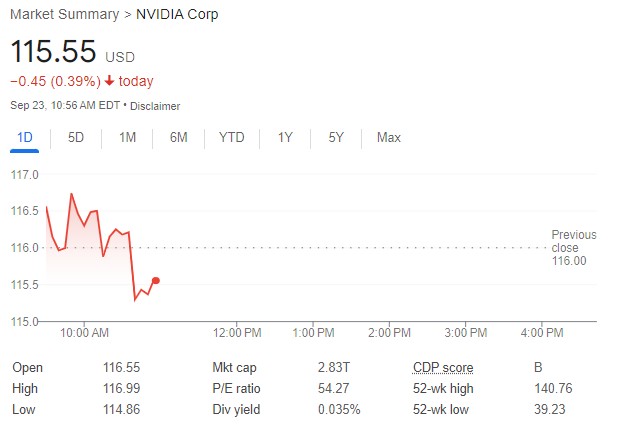Click the P/E ratio label
The width and height of the screenshot is (621, 428).
[236, 388]
